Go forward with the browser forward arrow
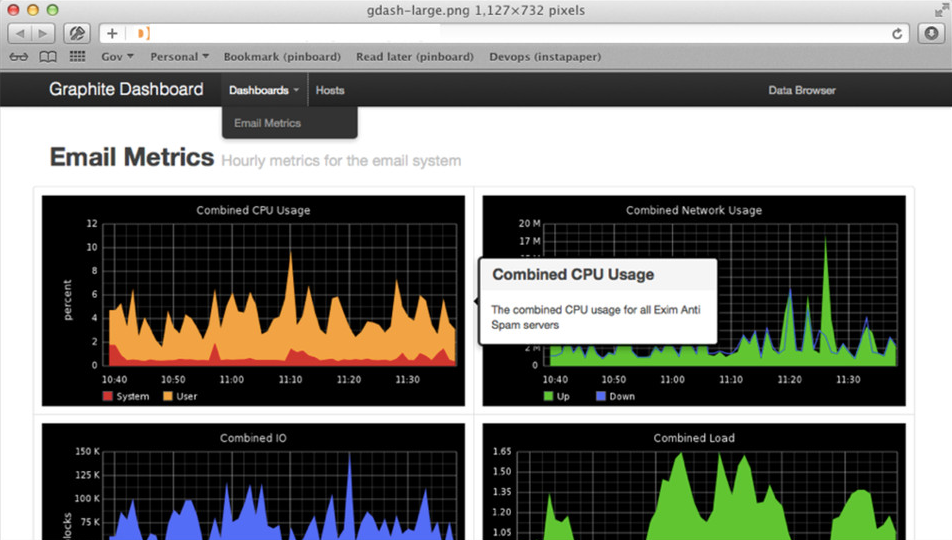The width and height of the screenshot is (952, 540). tap(42, 33)
